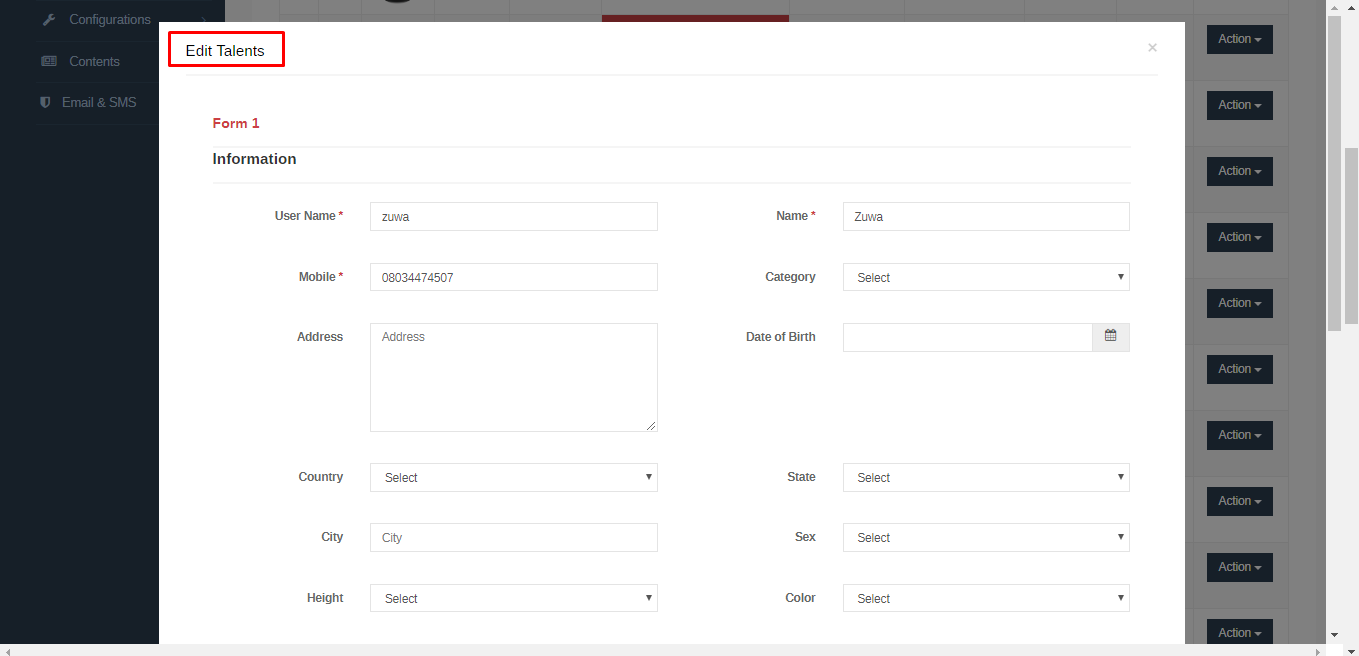Click the User Name field containing zuwa
Screen dimensions: 1359x656
tap(514, 216)
